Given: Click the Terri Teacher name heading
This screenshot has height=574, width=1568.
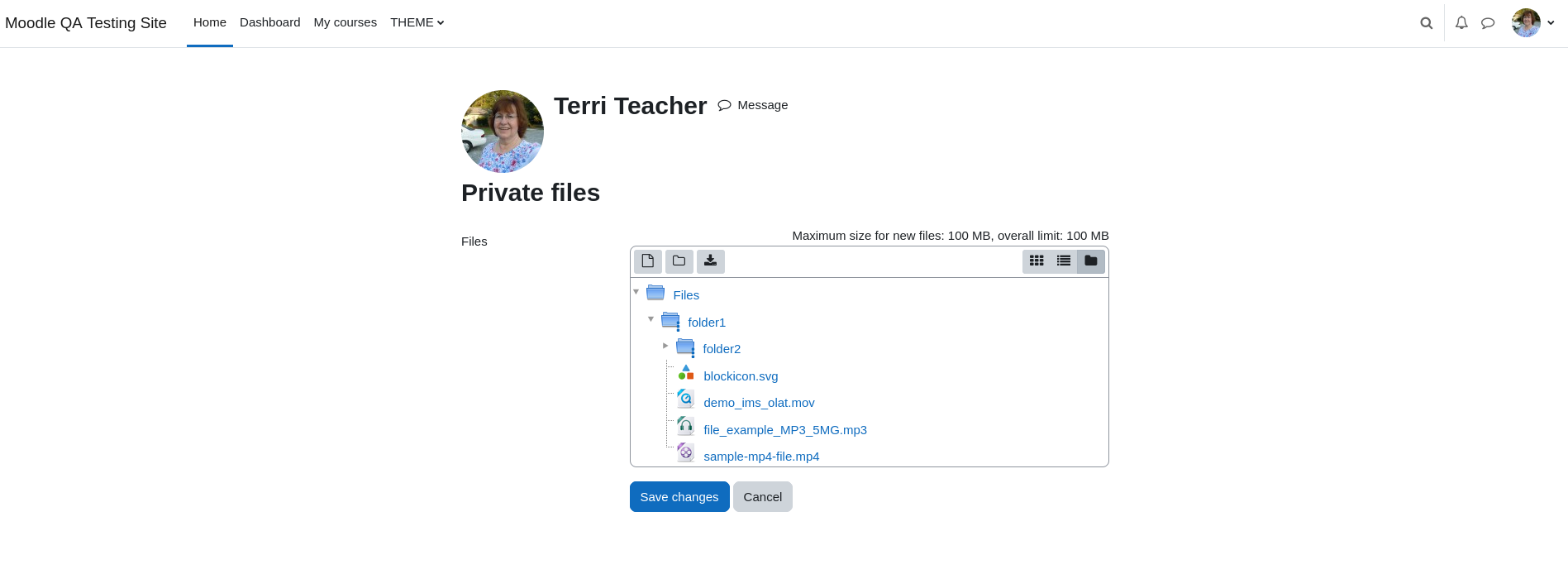Looking at the screenshot, I should click(631, 106).
